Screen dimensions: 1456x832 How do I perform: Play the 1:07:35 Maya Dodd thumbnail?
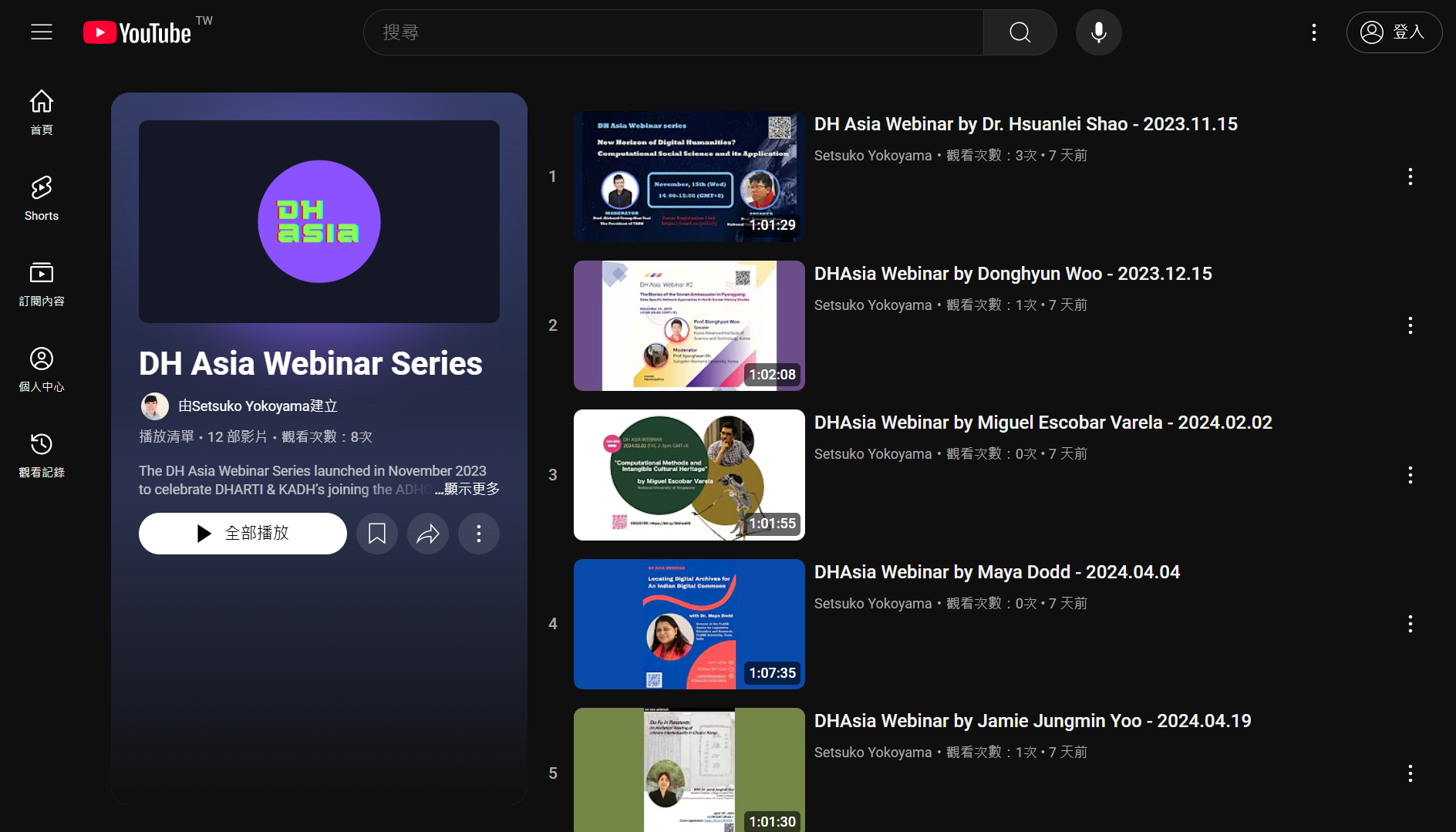pyautogui.click(x=689, y=624)
